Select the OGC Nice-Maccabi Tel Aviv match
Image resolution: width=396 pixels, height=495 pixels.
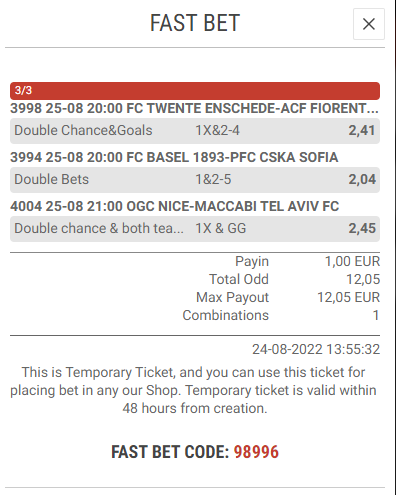174,206
